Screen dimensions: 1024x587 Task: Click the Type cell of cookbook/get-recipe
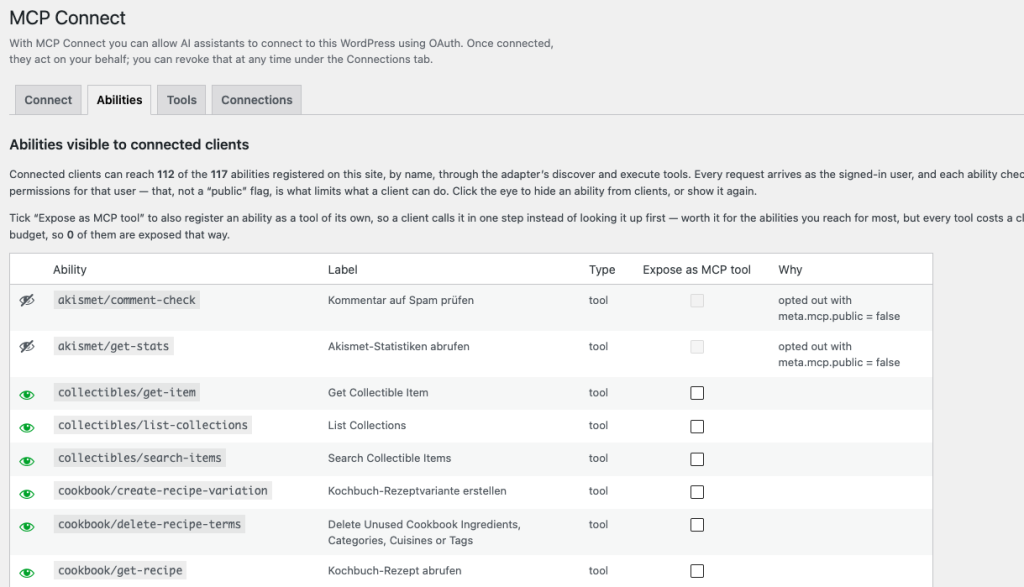click(598, 571)
